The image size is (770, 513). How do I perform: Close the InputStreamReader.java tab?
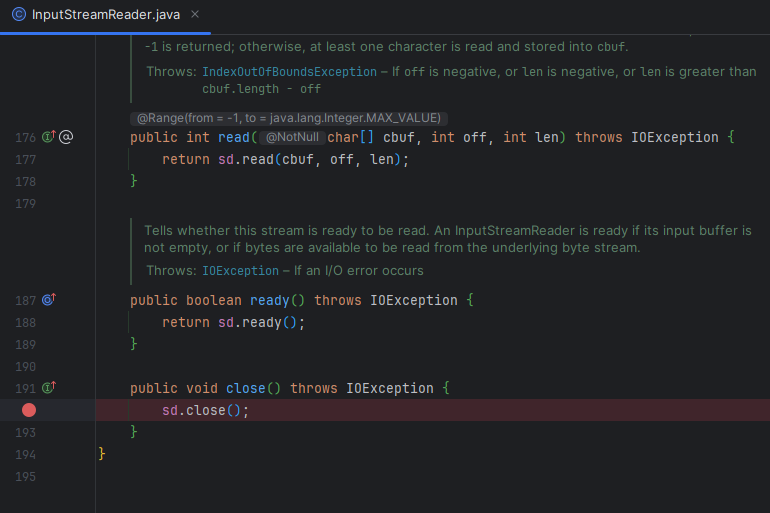tap(194, 15)
